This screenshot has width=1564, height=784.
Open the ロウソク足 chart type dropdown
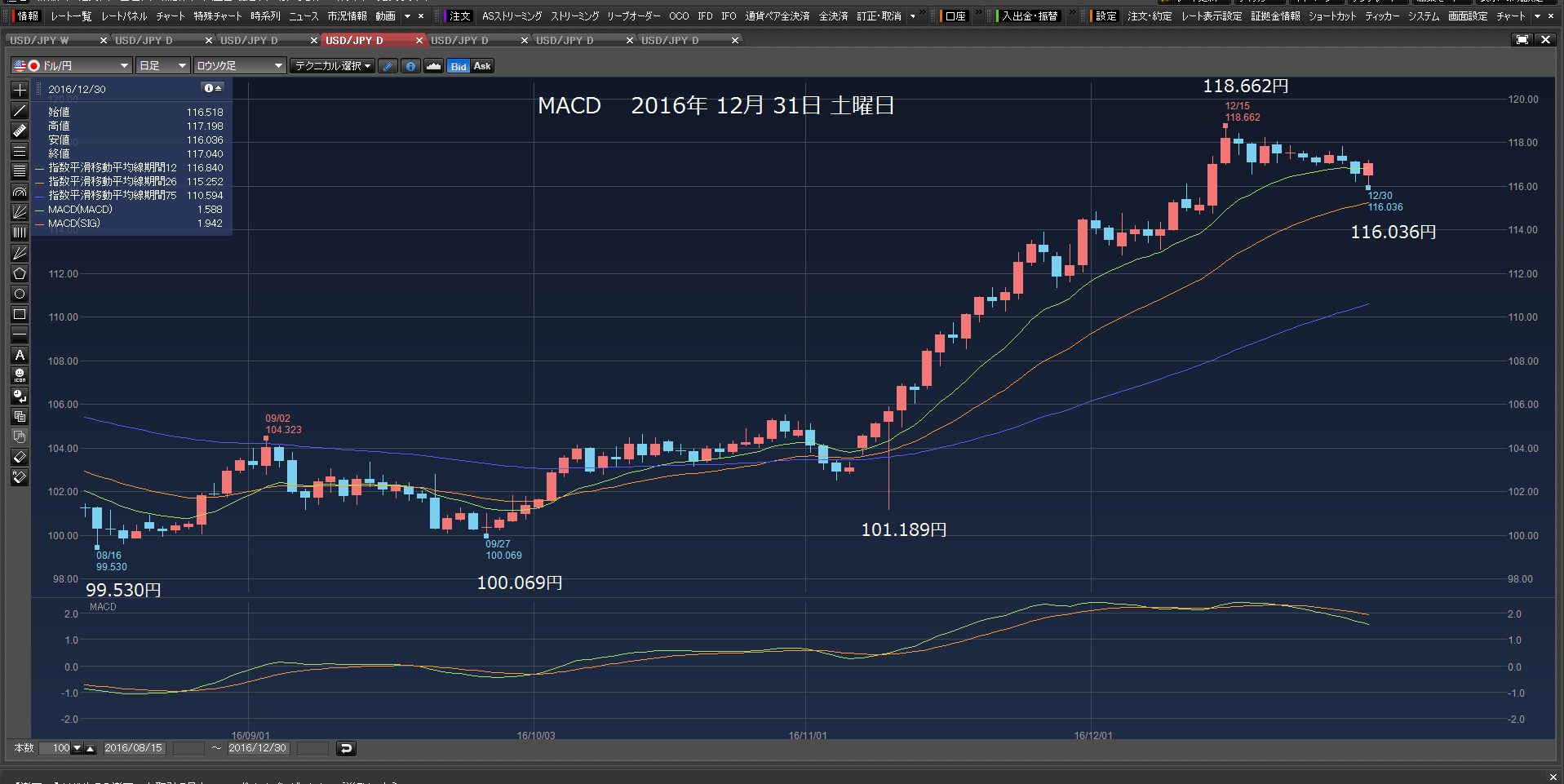pyautogui.click(x=239, y=66)
